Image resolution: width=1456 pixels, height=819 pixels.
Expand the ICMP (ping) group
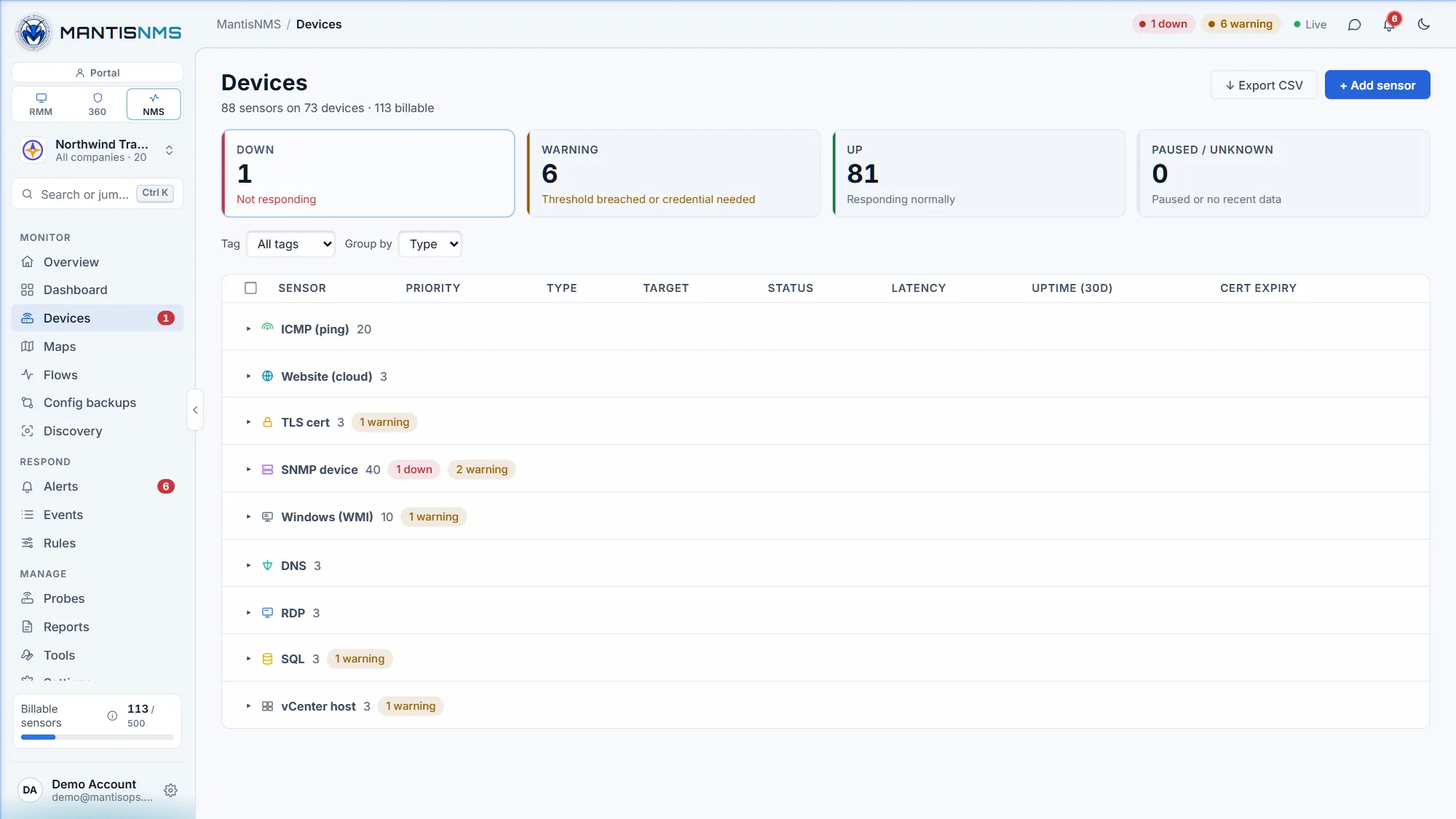pos(248,329)
